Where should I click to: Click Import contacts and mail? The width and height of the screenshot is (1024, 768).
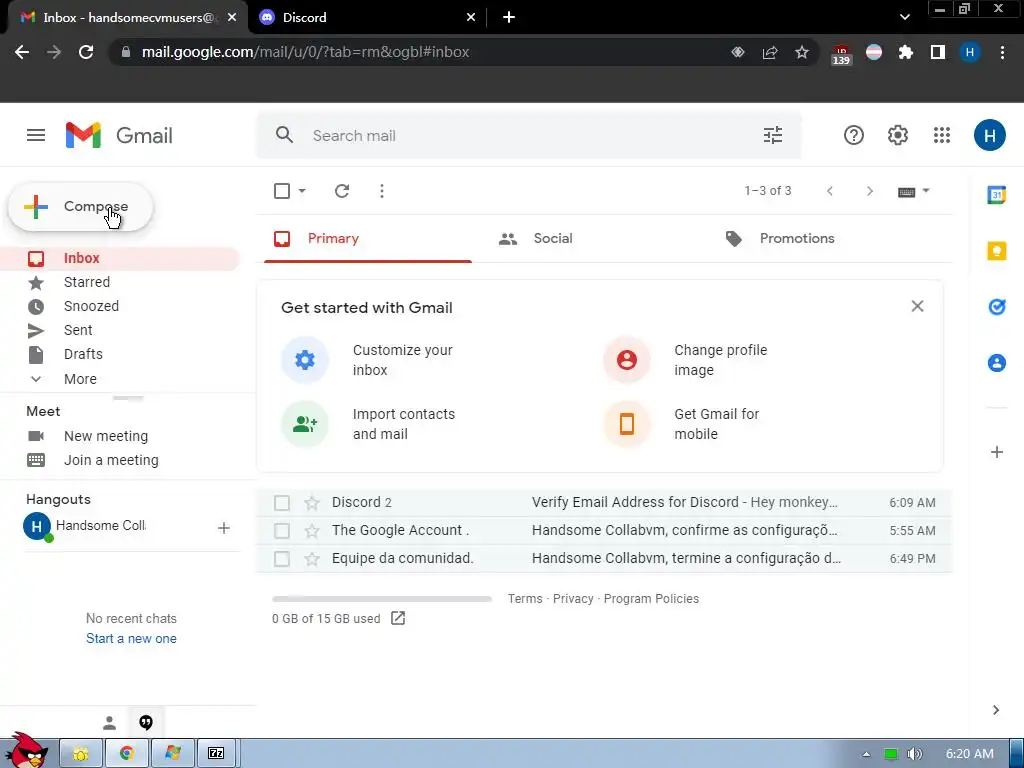[403, 424]
